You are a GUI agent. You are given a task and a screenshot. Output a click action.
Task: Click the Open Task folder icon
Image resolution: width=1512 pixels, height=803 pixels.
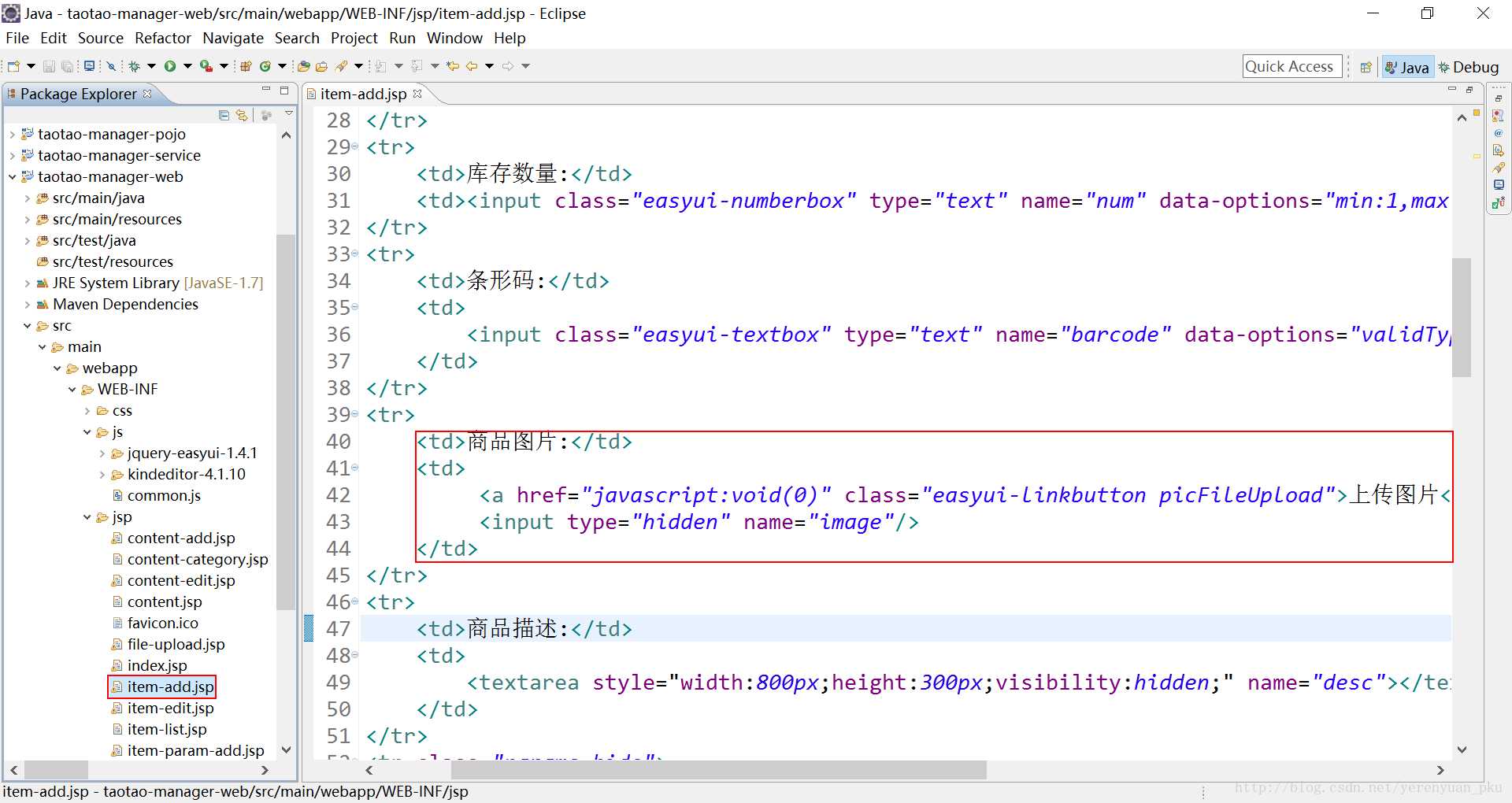(x=321, y=66)
